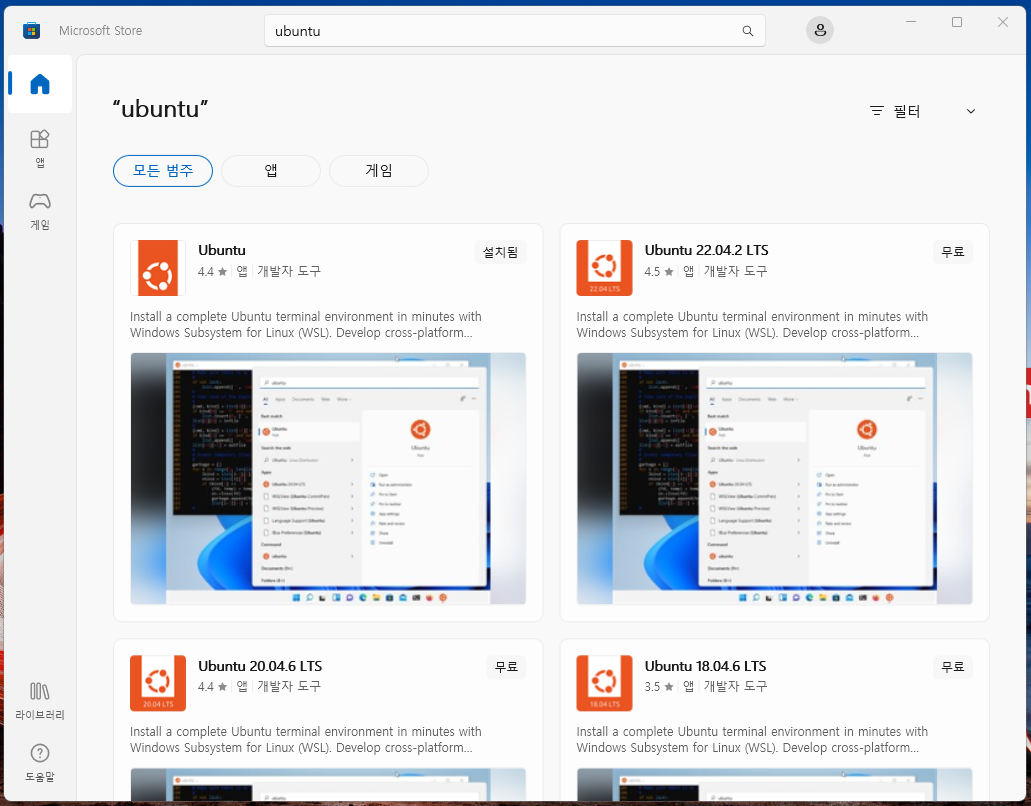The height and width of the screenshot is (806, 1031).
Task: Click the 설치됨 badge on Ubuntu
Action: (x=500, y=252)
